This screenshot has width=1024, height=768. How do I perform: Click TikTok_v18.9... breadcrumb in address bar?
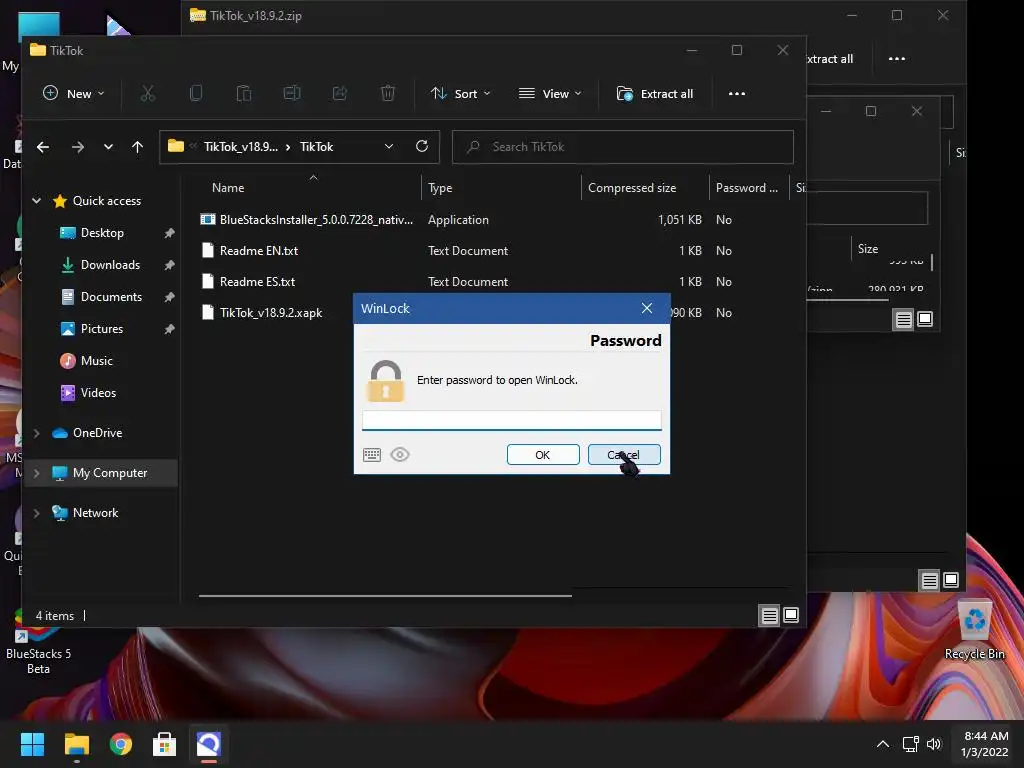(x=240, y=147)
